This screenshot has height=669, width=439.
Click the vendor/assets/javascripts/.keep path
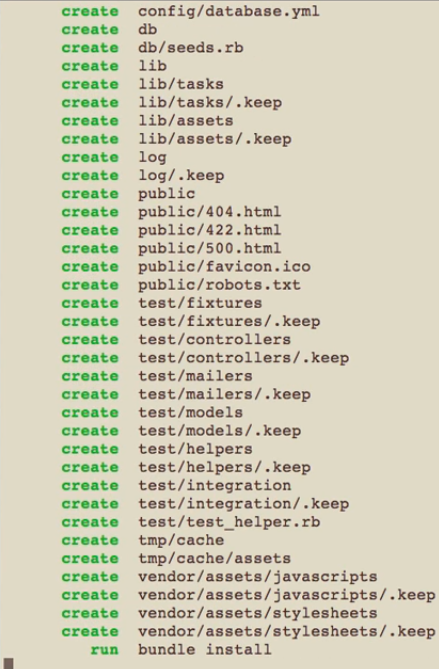tap(287, 595)
